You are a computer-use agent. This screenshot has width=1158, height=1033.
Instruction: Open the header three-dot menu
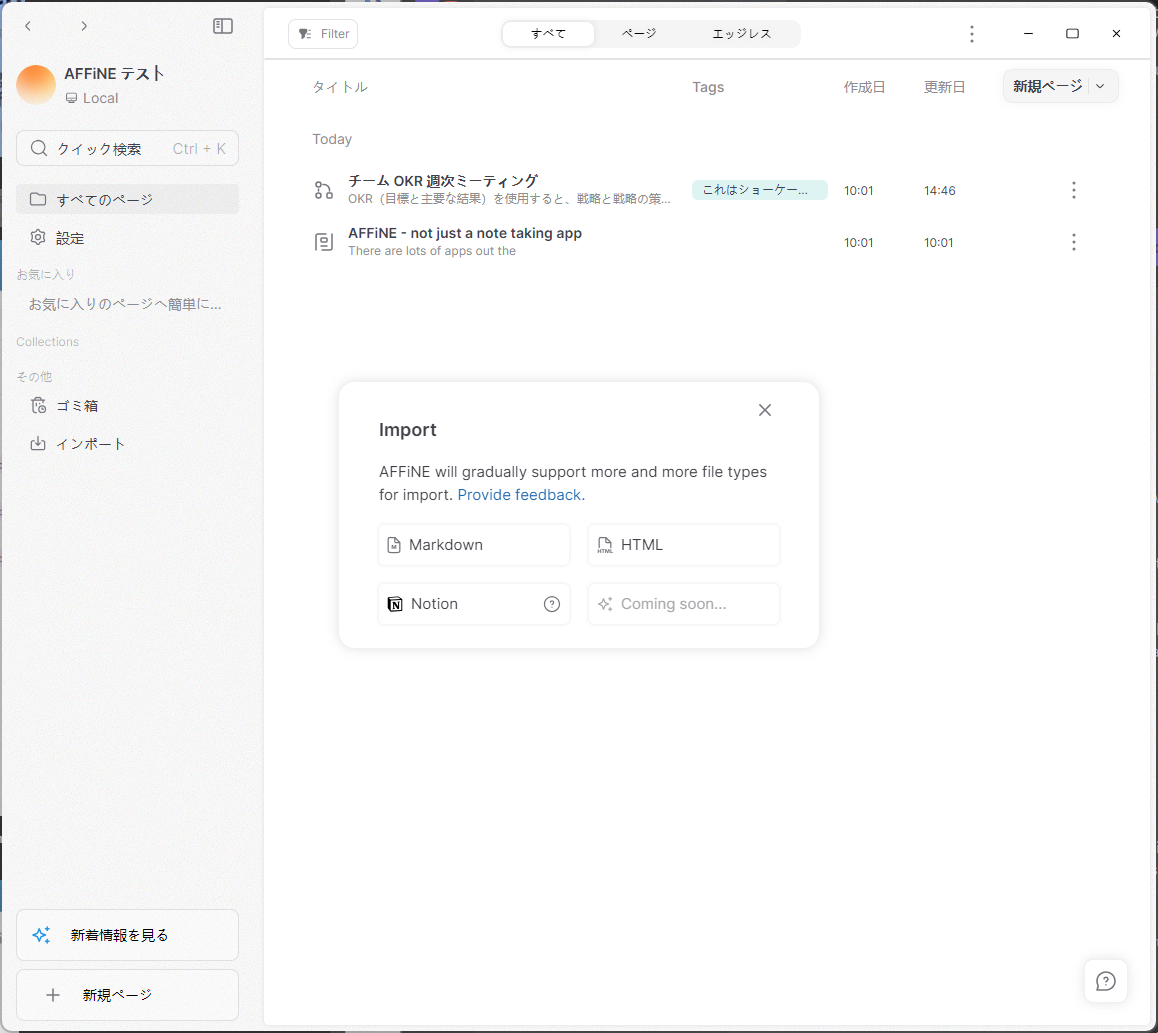pos(972,34)
